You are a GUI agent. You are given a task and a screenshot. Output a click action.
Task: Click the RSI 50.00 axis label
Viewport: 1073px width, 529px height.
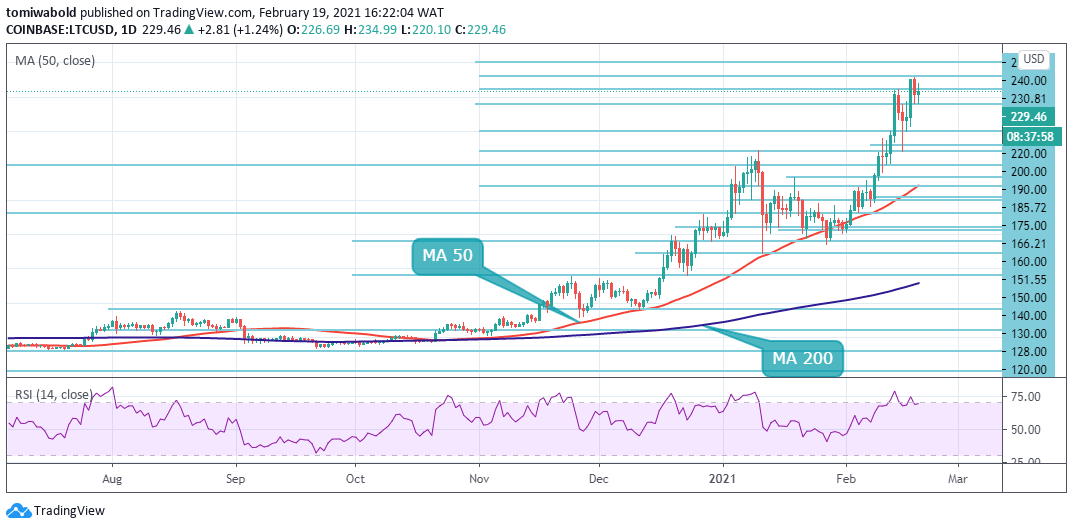pyautogui.click(x=1028, y=430)
